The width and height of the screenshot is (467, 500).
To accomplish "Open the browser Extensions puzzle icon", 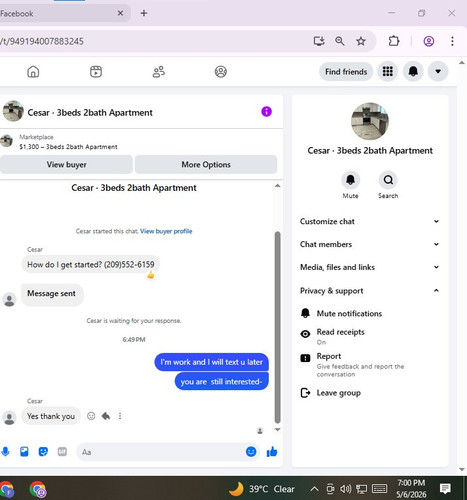I will click(x=394, y=41).
